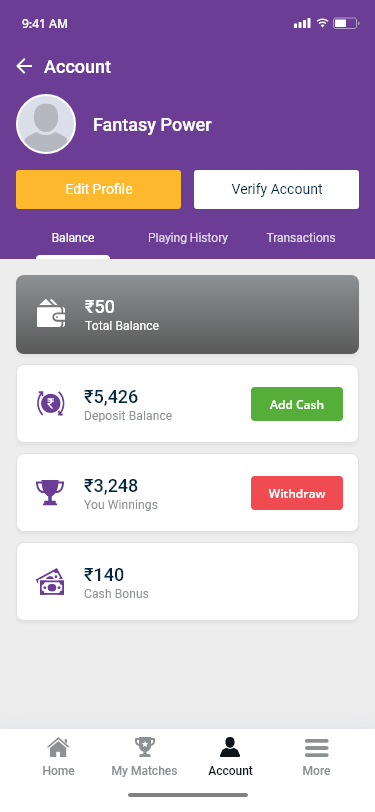Screen dimensions: 375x812
Task: Open the Transactions tab
Action: click(x=301, y=238)
